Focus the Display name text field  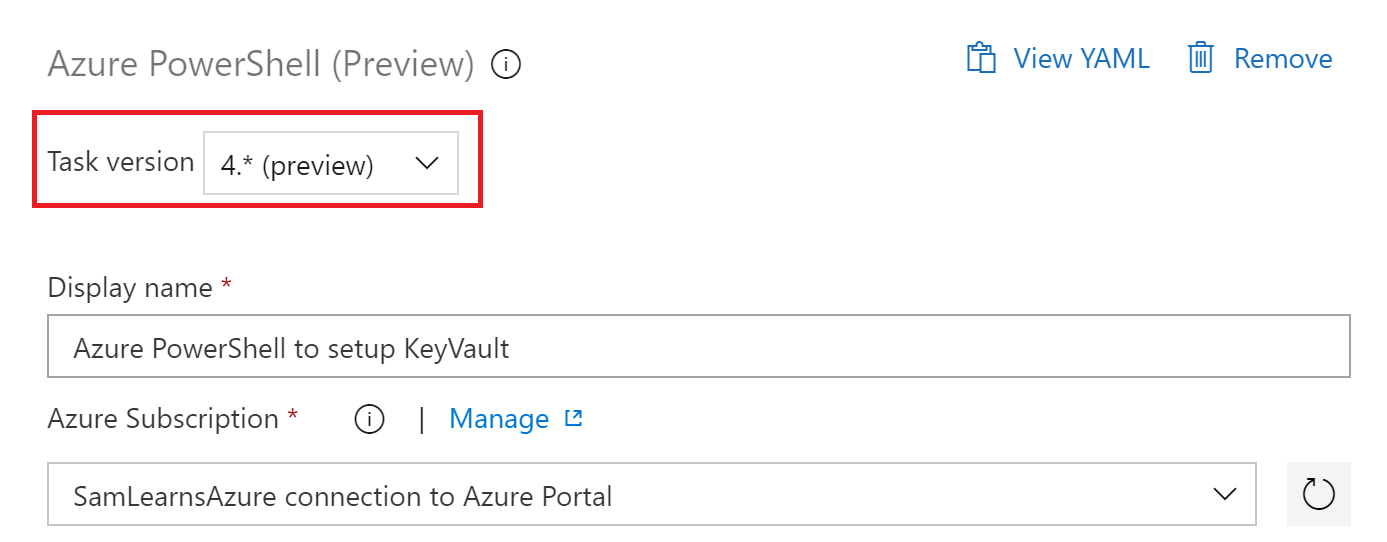pos(698,347)
